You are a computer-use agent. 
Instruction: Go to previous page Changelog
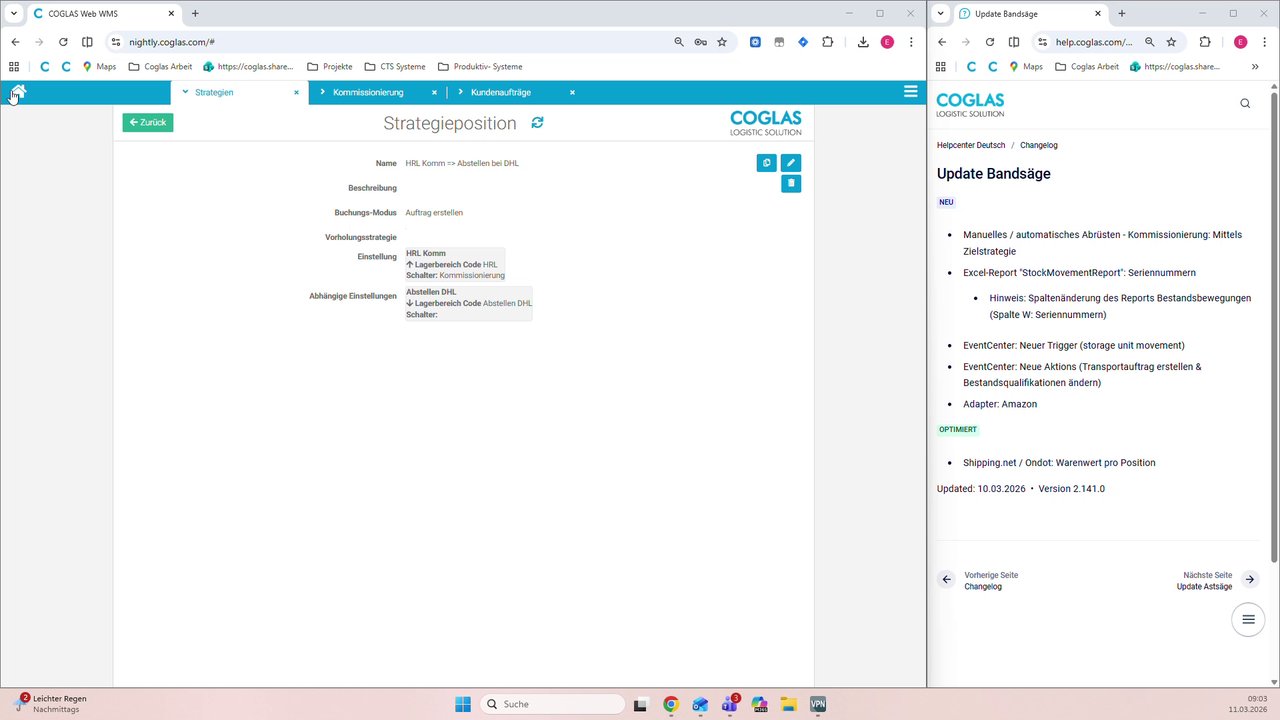point(979,581)
